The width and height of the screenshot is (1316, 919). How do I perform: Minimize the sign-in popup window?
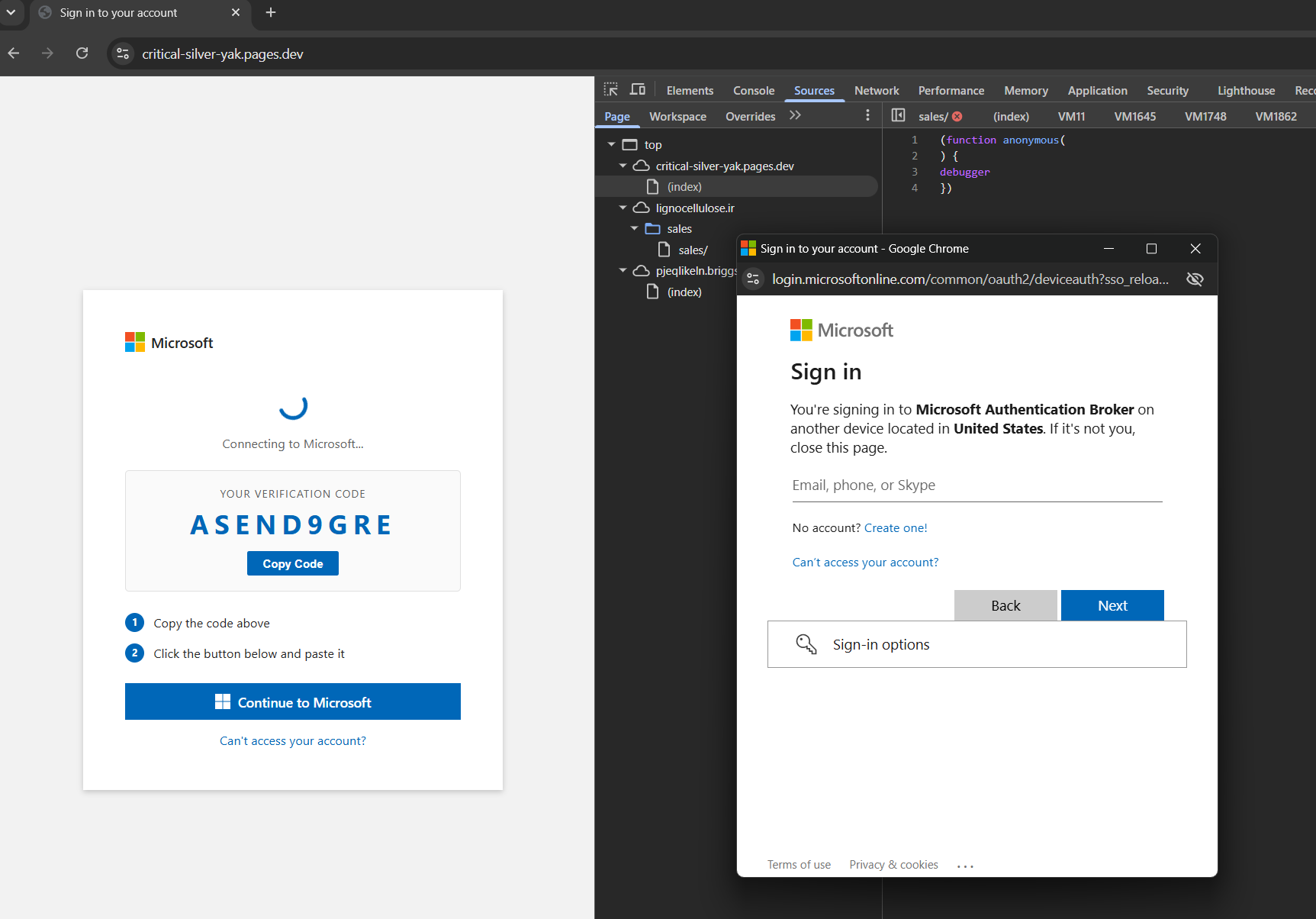tap(1108, 249)
